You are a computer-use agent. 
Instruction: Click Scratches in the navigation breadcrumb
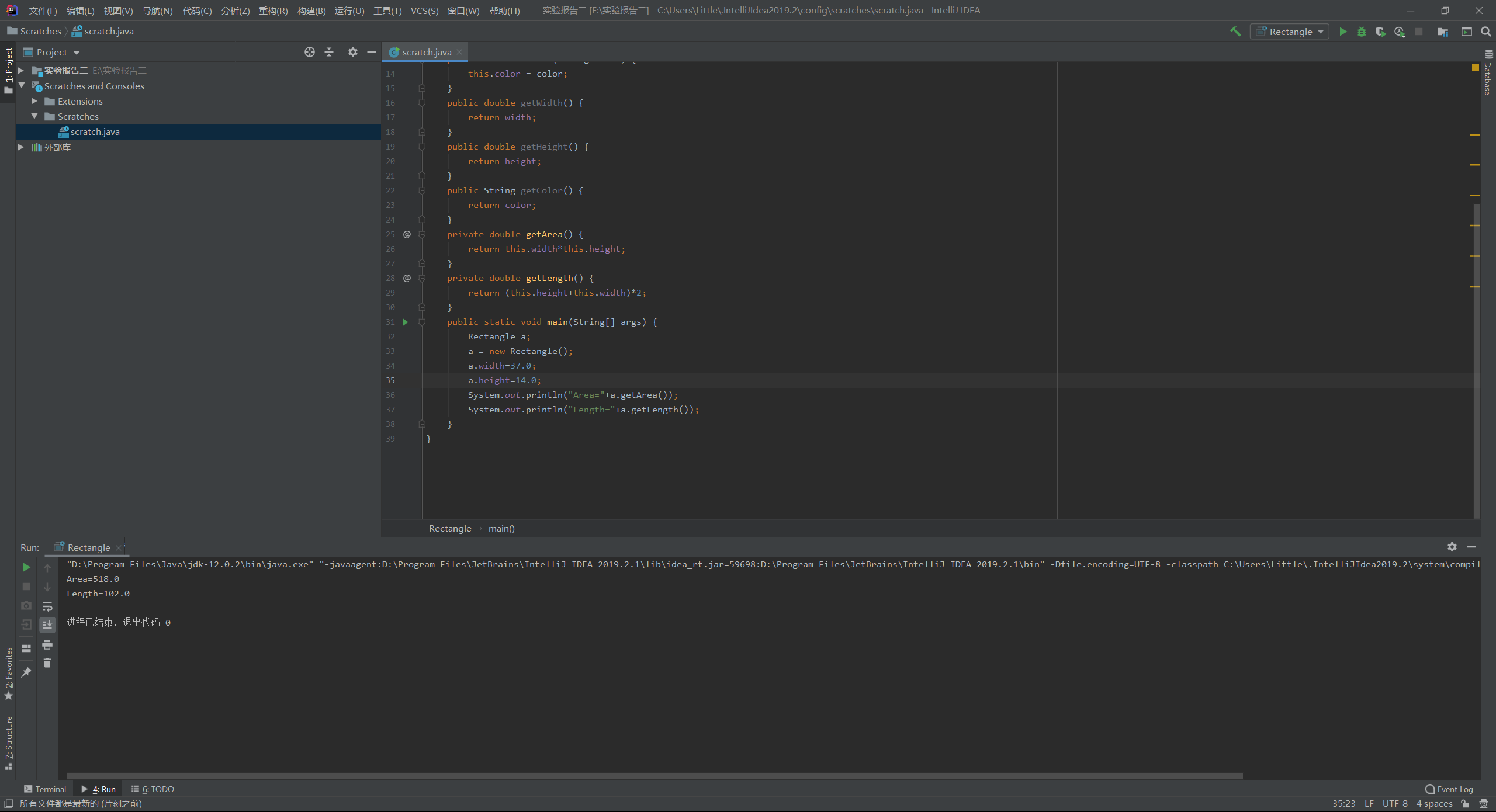[x=40, y=31]
